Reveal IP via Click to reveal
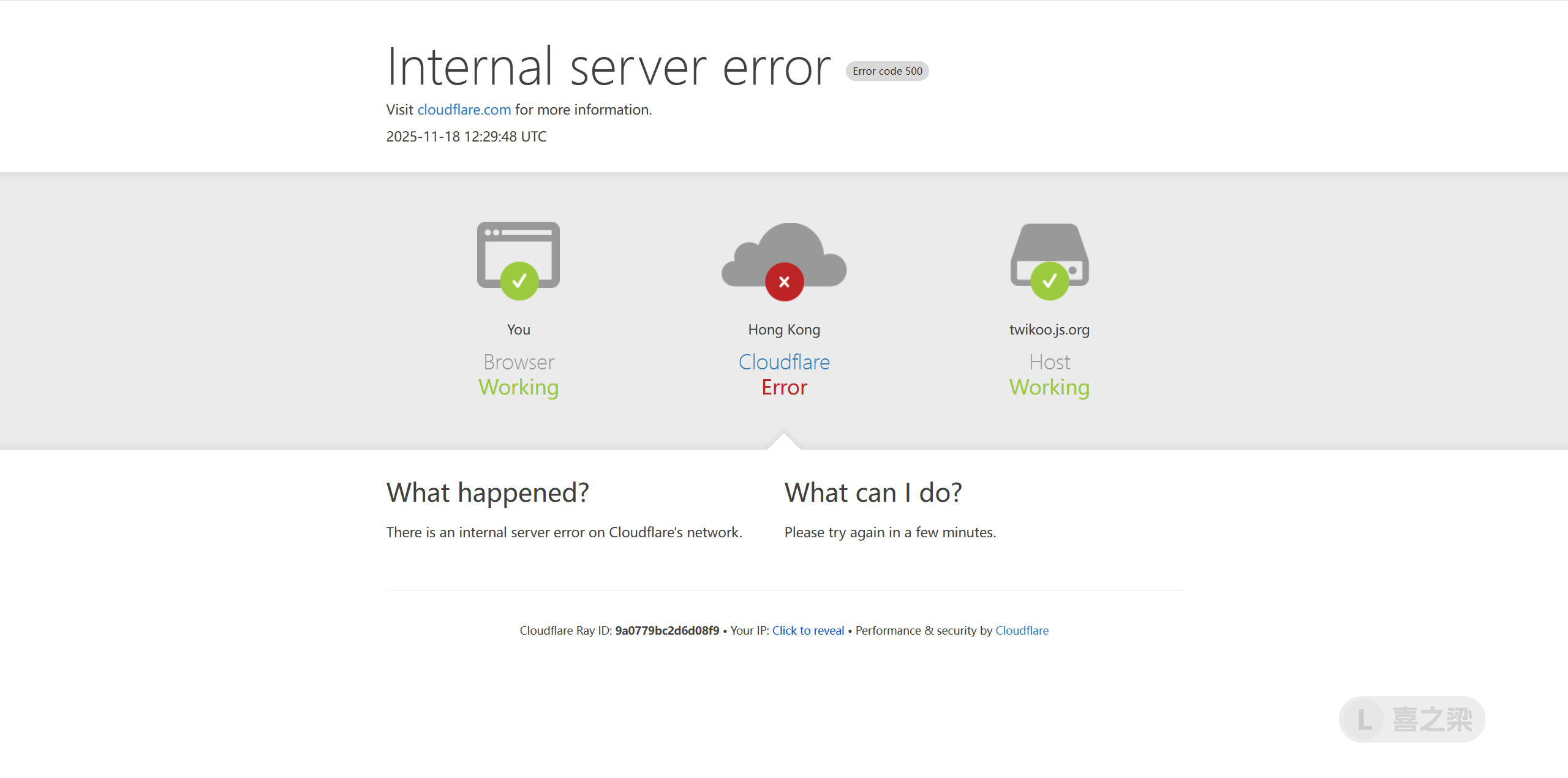Image resolution: width=1568 pixels, height=778 pixels. (x=807, y=630)
